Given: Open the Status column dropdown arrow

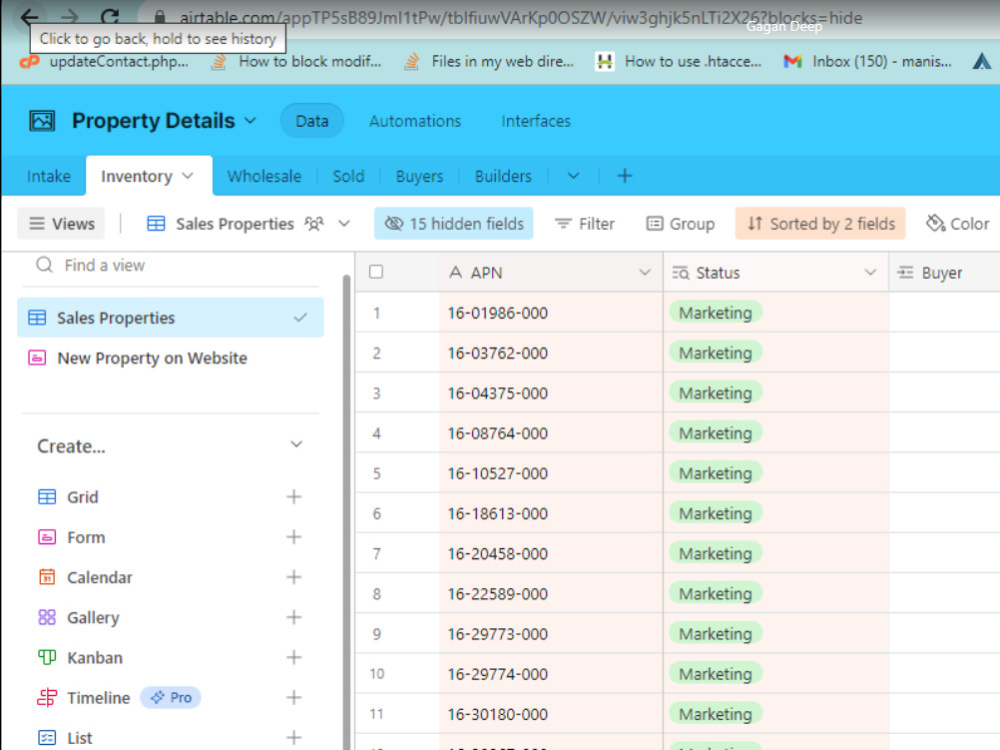Looking at the screenshot, I should pos(870,272).
